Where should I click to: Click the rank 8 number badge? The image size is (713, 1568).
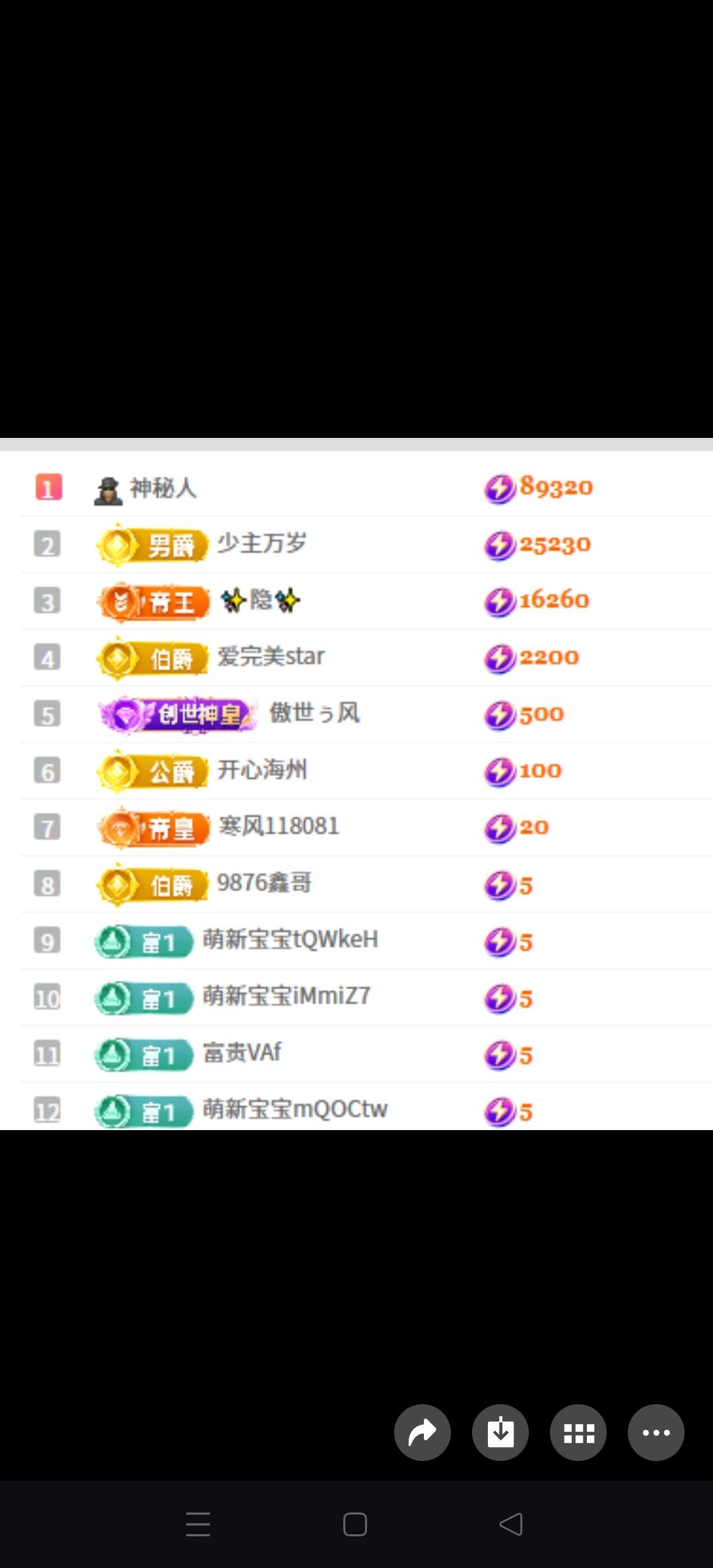[48, 884]
